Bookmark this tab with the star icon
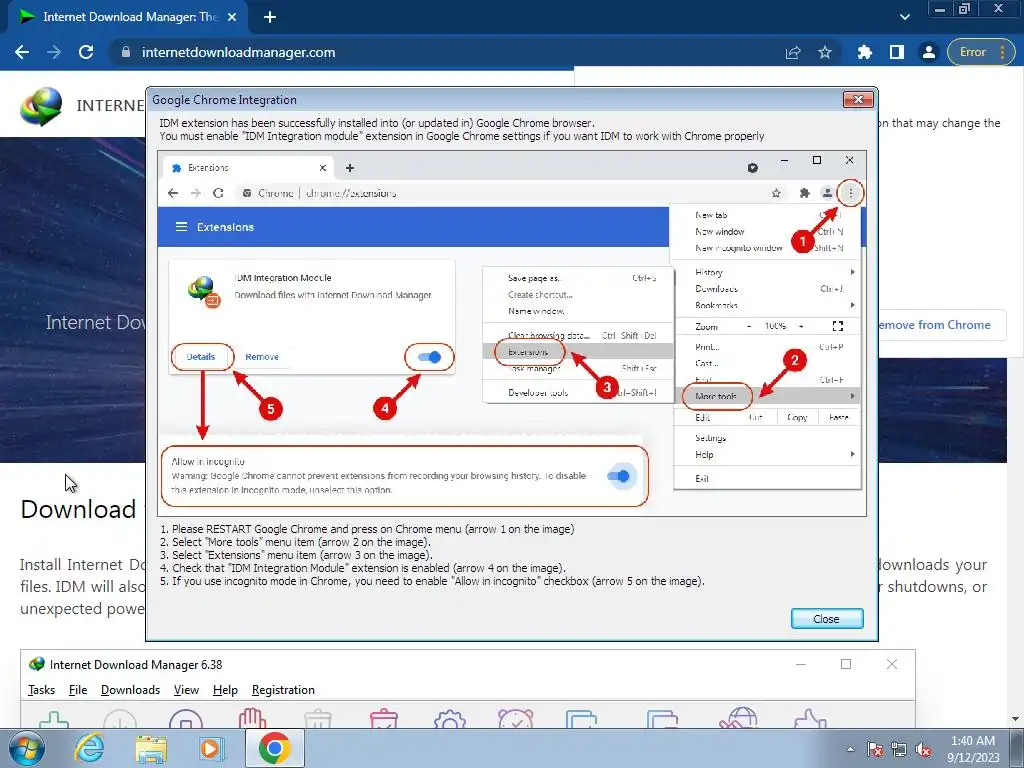This screenshot has height=768, width=1024. (825, 52)
